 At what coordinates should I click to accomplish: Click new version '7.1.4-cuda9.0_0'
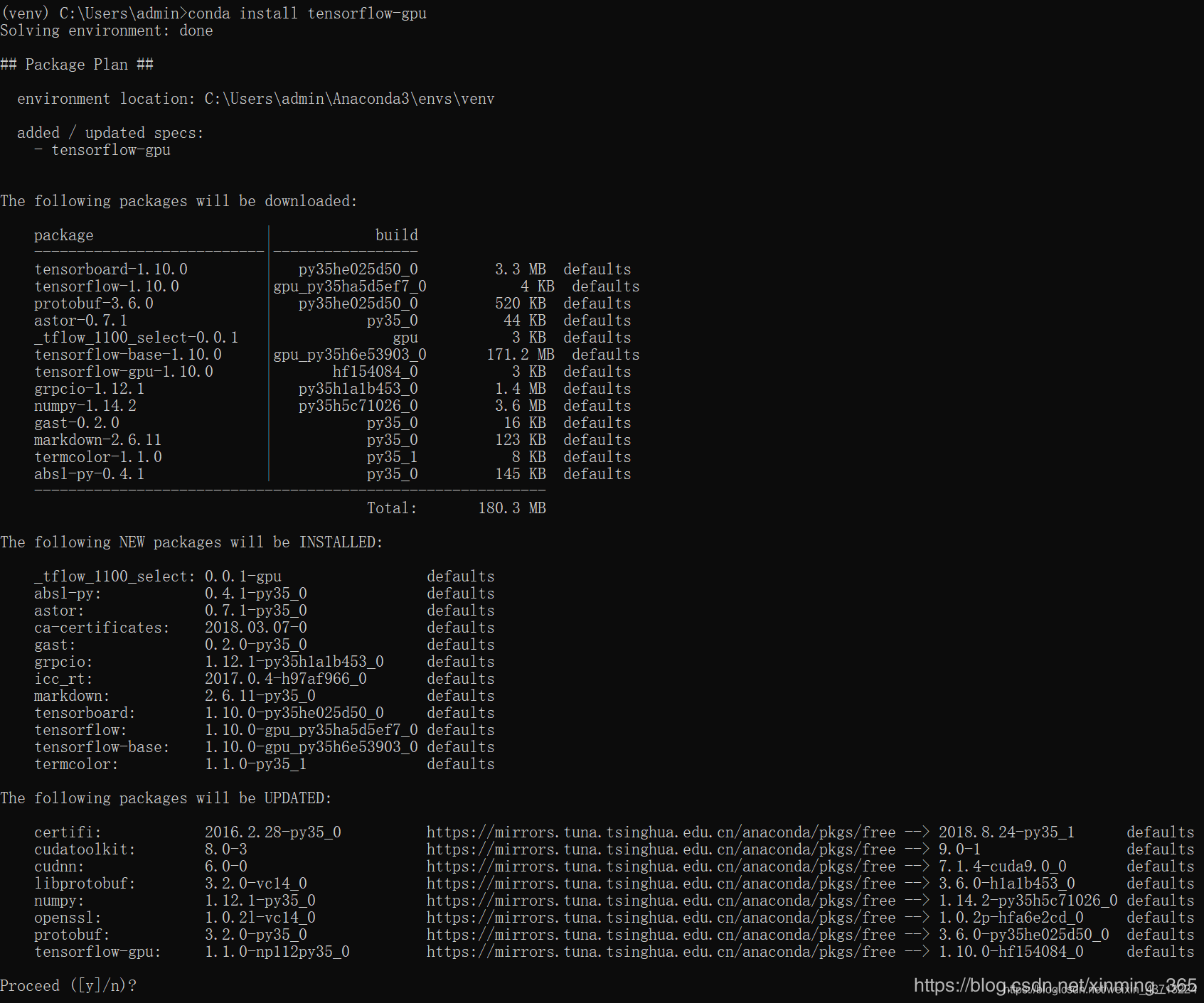(x=1003, y=867)
